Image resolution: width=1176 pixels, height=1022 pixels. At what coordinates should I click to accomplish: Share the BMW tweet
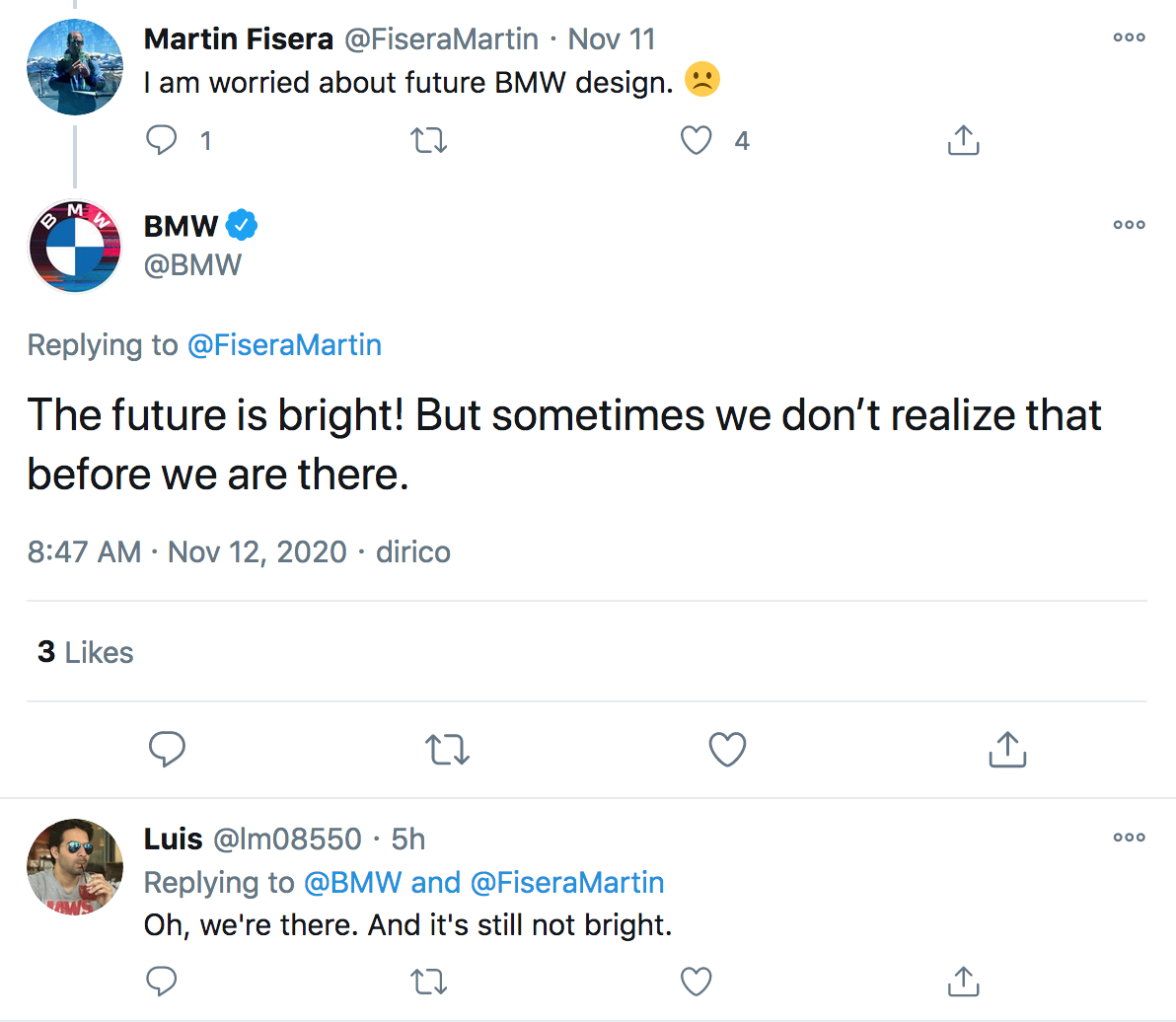pos(1007,750)
